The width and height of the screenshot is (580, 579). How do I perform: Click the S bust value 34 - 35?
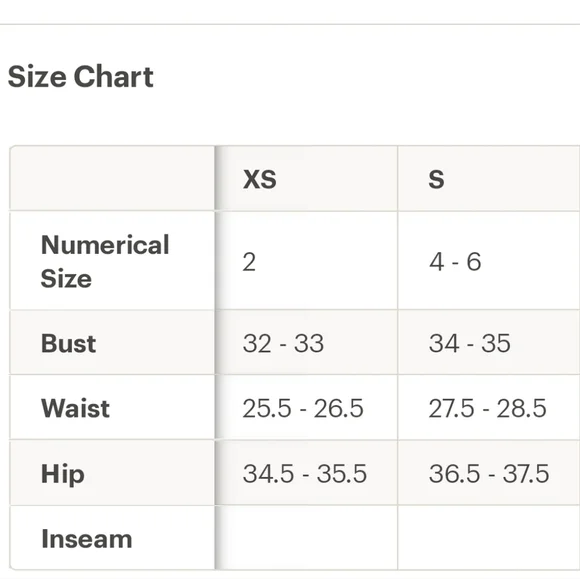[x=470, y=343]
